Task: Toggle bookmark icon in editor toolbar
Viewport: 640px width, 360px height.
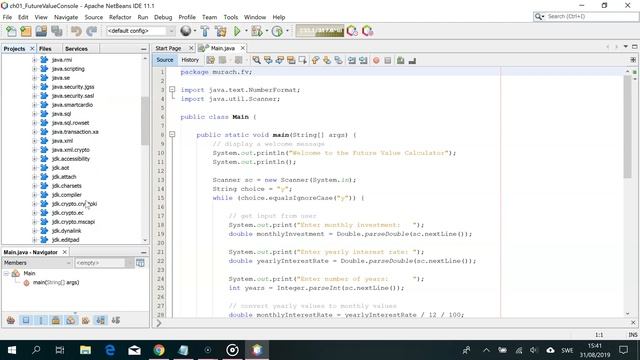Action: [x=338, y=60]
